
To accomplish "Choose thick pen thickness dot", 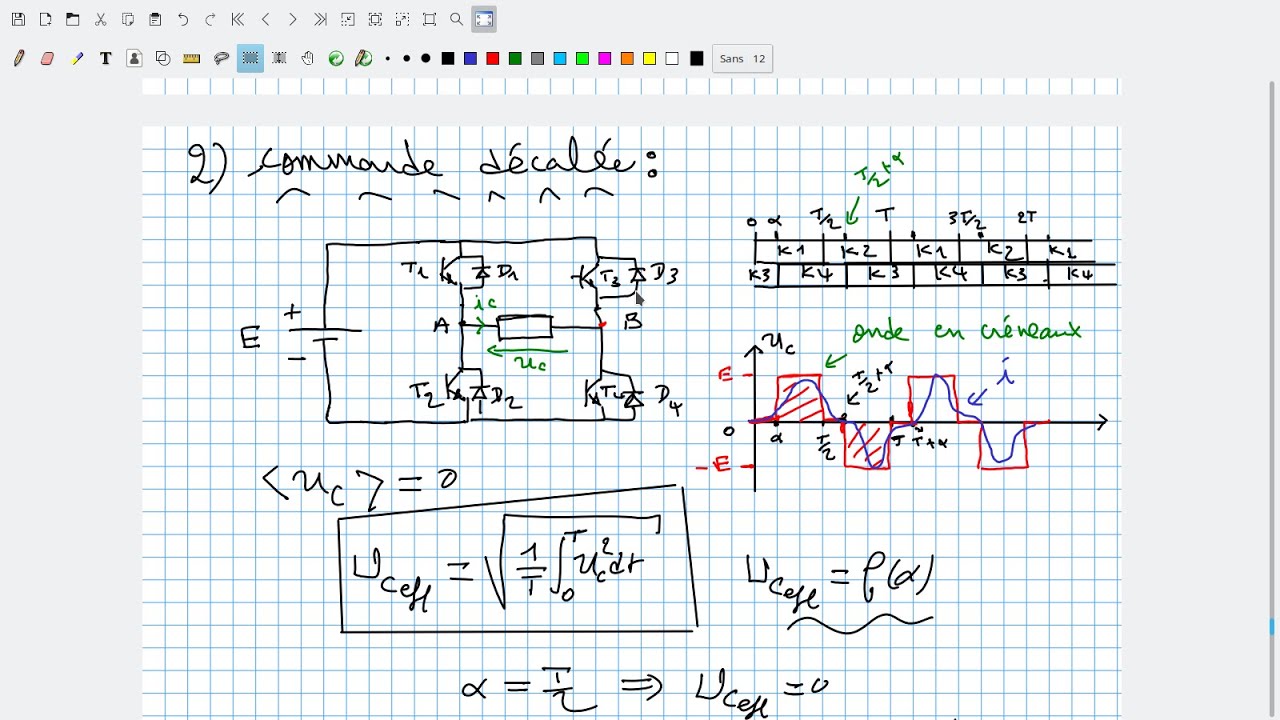I will (x=425, y=59).
